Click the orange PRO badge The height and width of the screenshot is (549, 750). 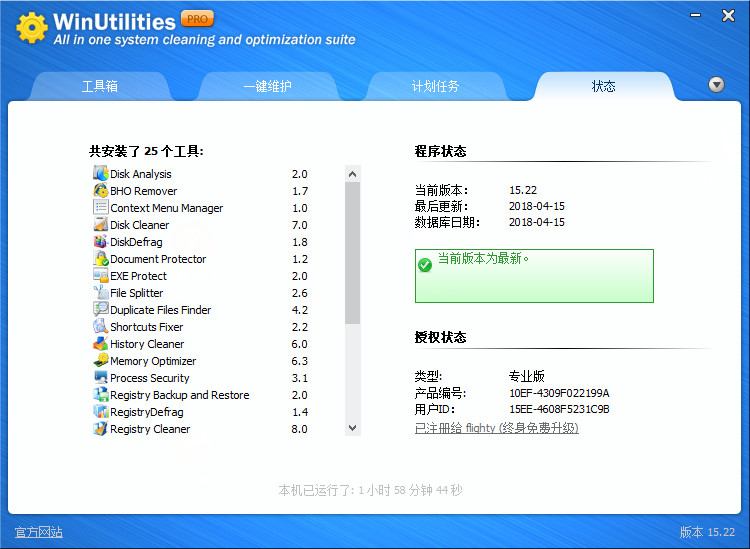(197, 19)
